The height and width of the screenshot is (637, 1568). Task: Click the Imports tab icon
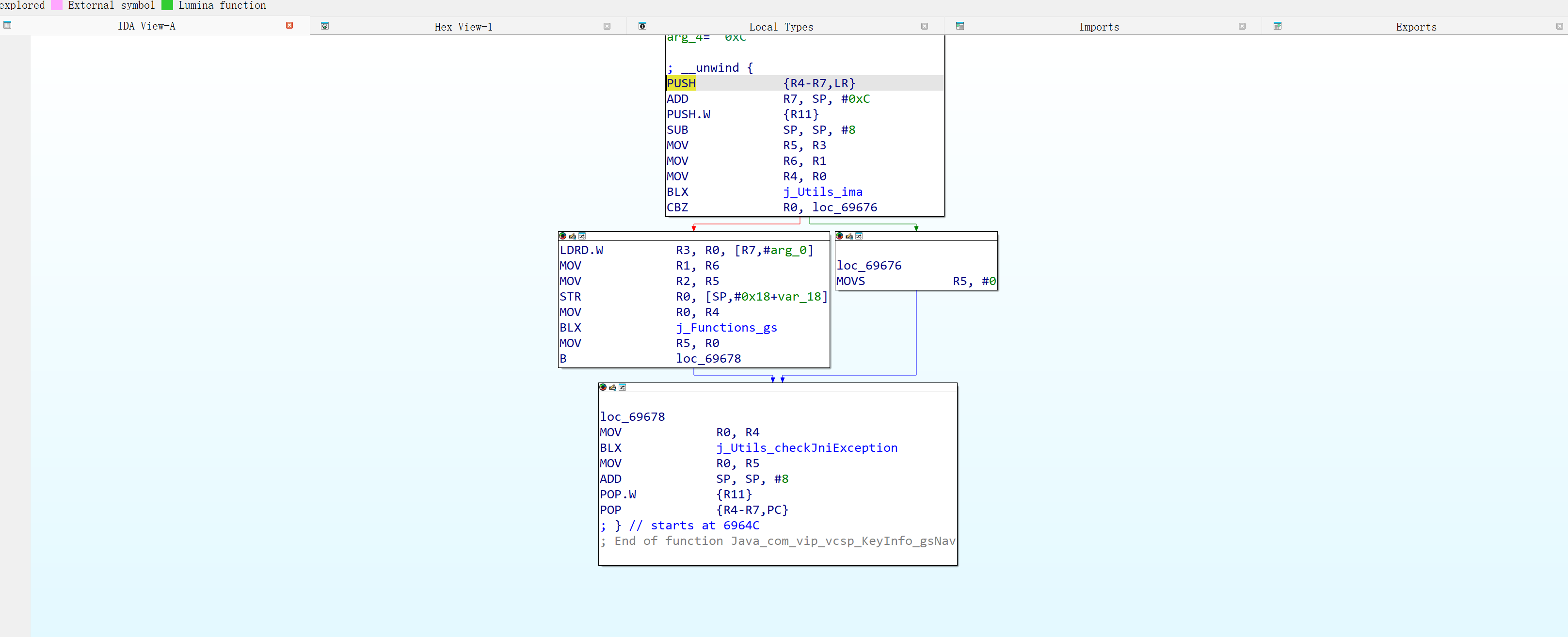click(x=960, y=26)
